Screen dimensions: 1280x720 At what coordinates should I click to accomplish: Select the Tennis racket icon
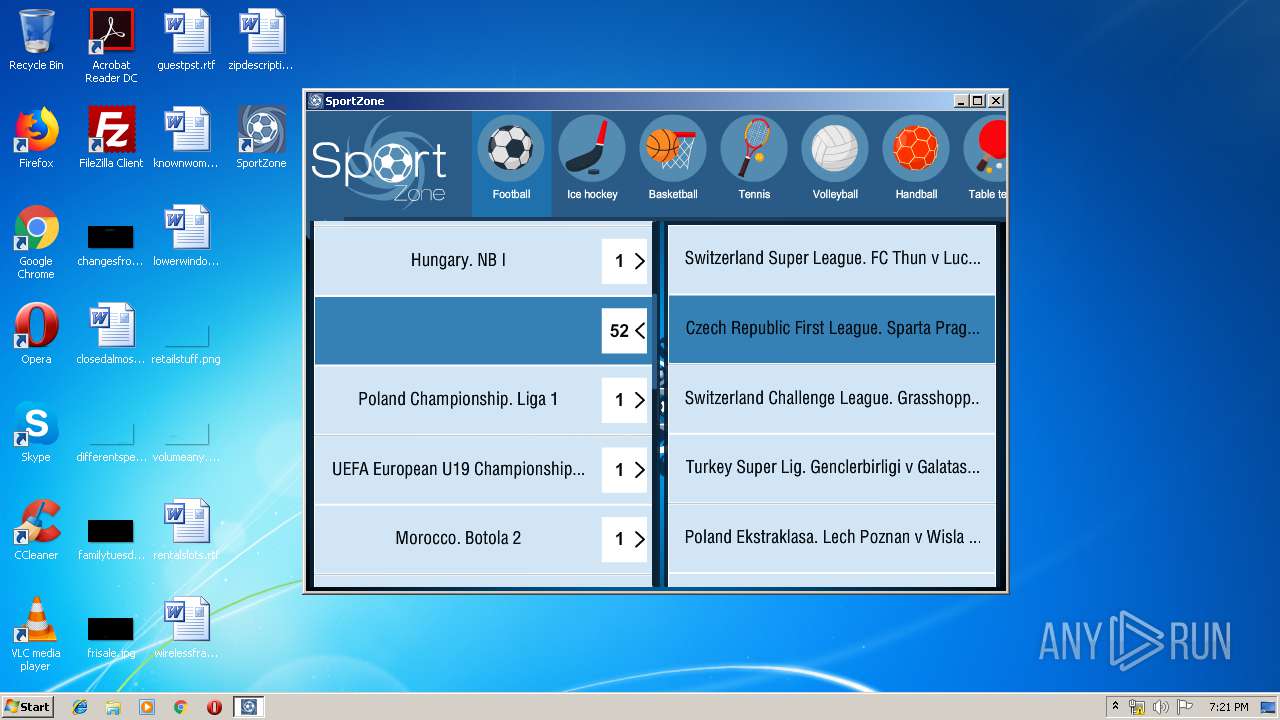(x=754, y=148)
